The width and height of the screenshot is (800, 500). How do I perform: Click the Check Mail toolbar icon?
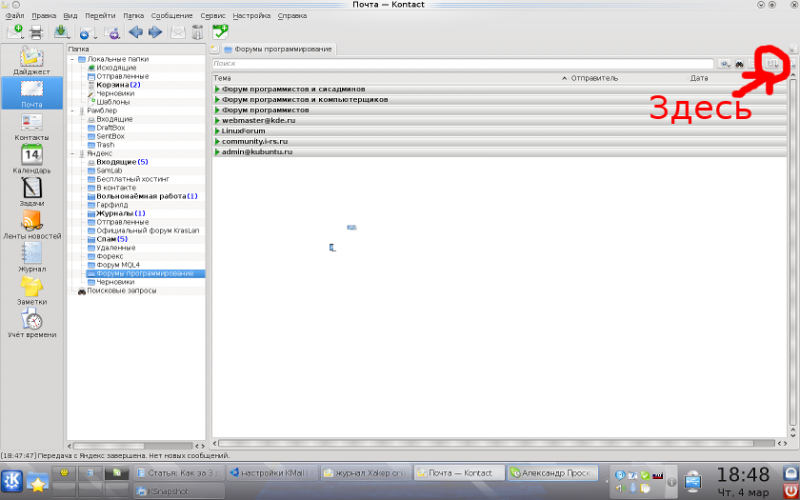62,32
